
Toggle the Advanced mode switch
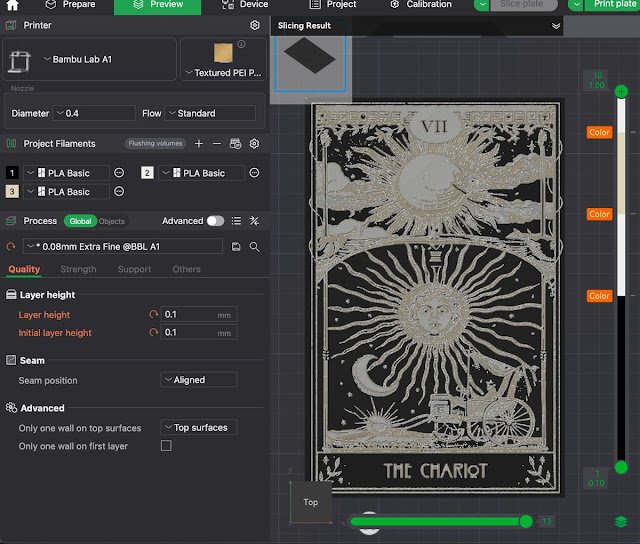point(215,221)
